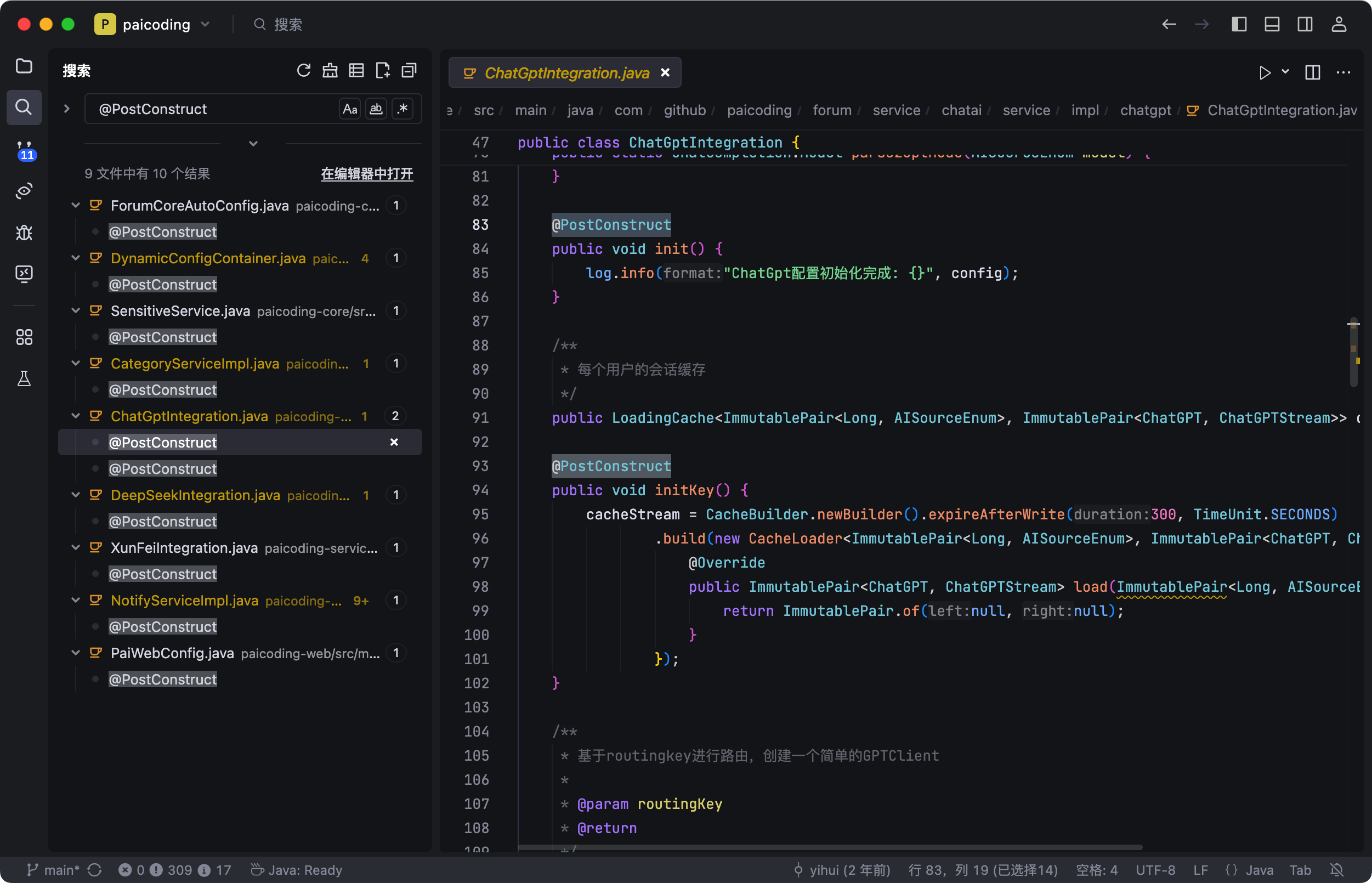Click the open-in-editor link
This screenshot has width=1372, height=883.
pos(366,174)
